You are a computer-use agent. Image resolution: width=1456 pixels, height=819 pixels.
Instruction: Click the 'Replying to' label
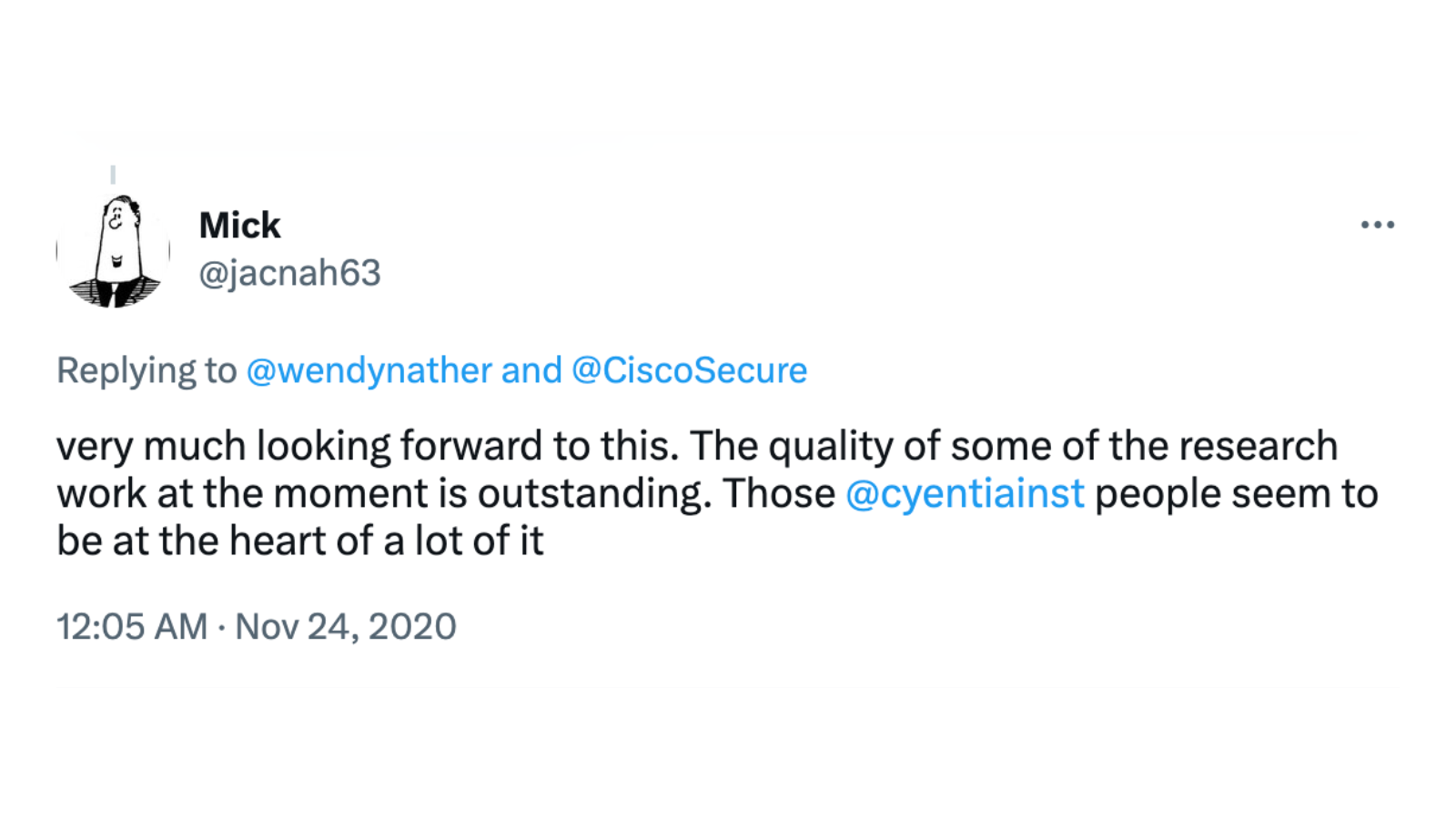click(147, 370)
